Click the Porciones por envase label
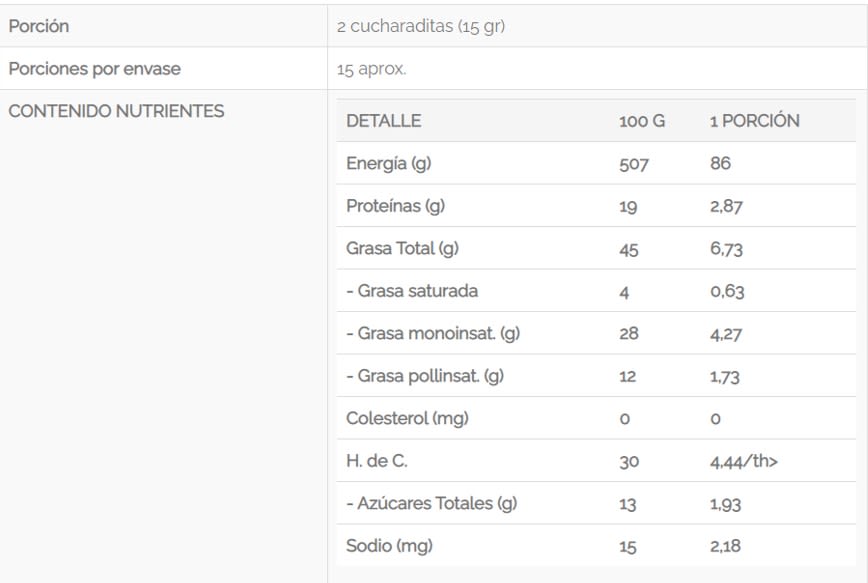The image size is (868, 583). click(x=95, y=69)
